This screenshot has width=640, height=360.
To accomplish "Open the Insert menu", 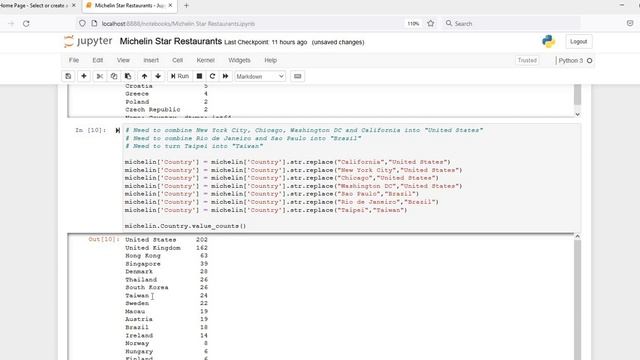I will [x=151, y=60].
